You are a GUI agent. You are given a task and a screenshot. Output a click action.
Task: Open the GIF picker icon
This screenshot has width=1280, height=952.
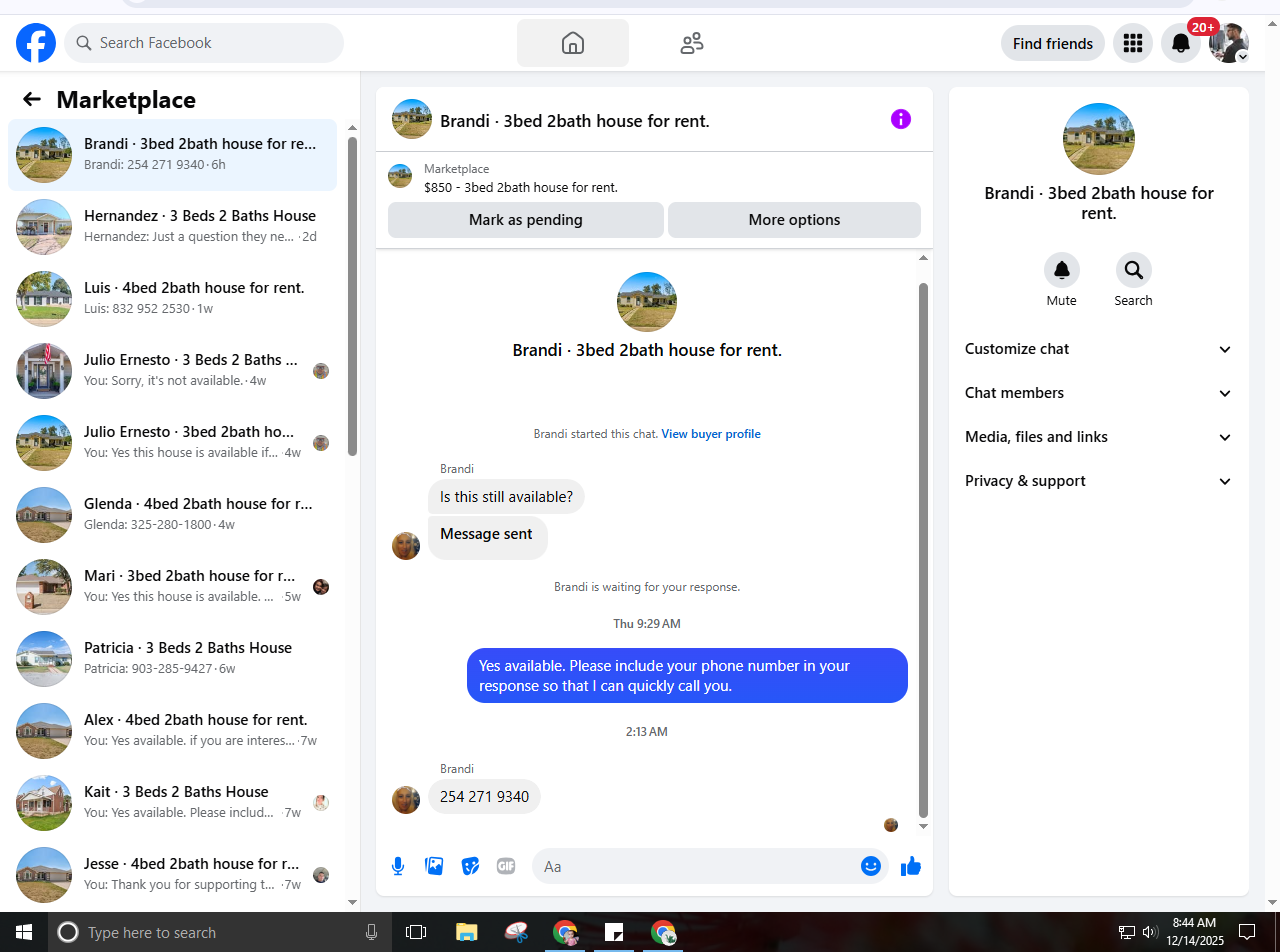506,866
